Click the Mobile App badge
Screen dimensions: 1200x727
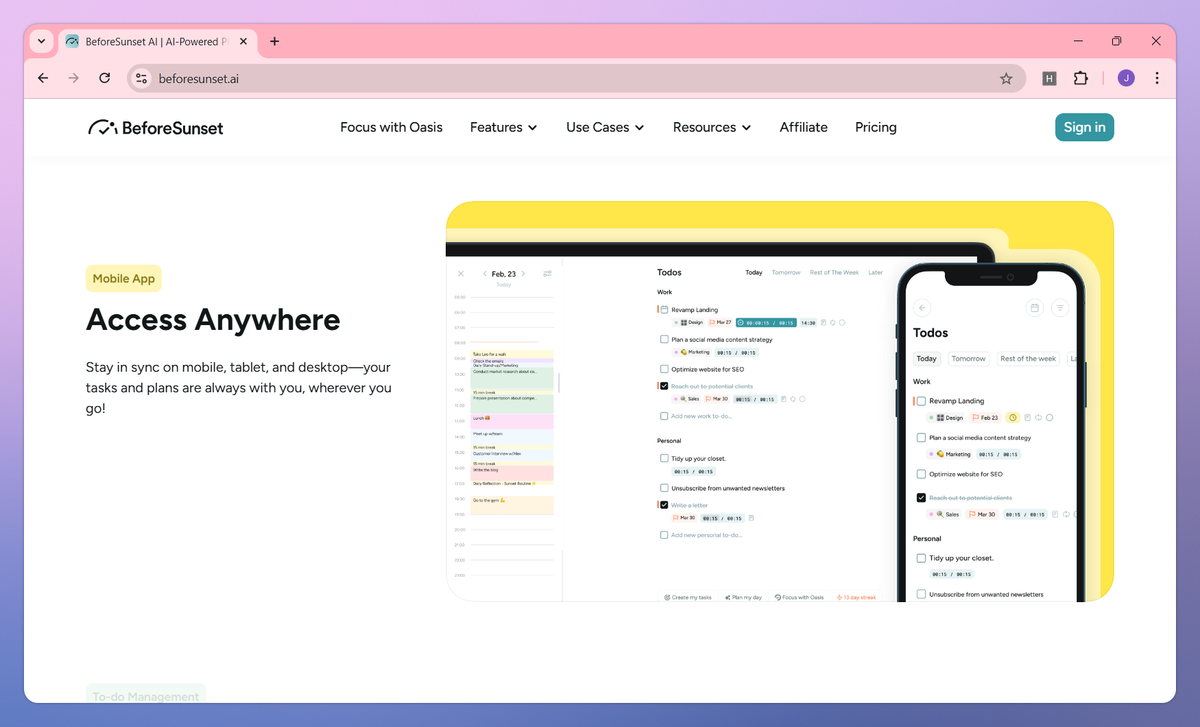point(124,279)
